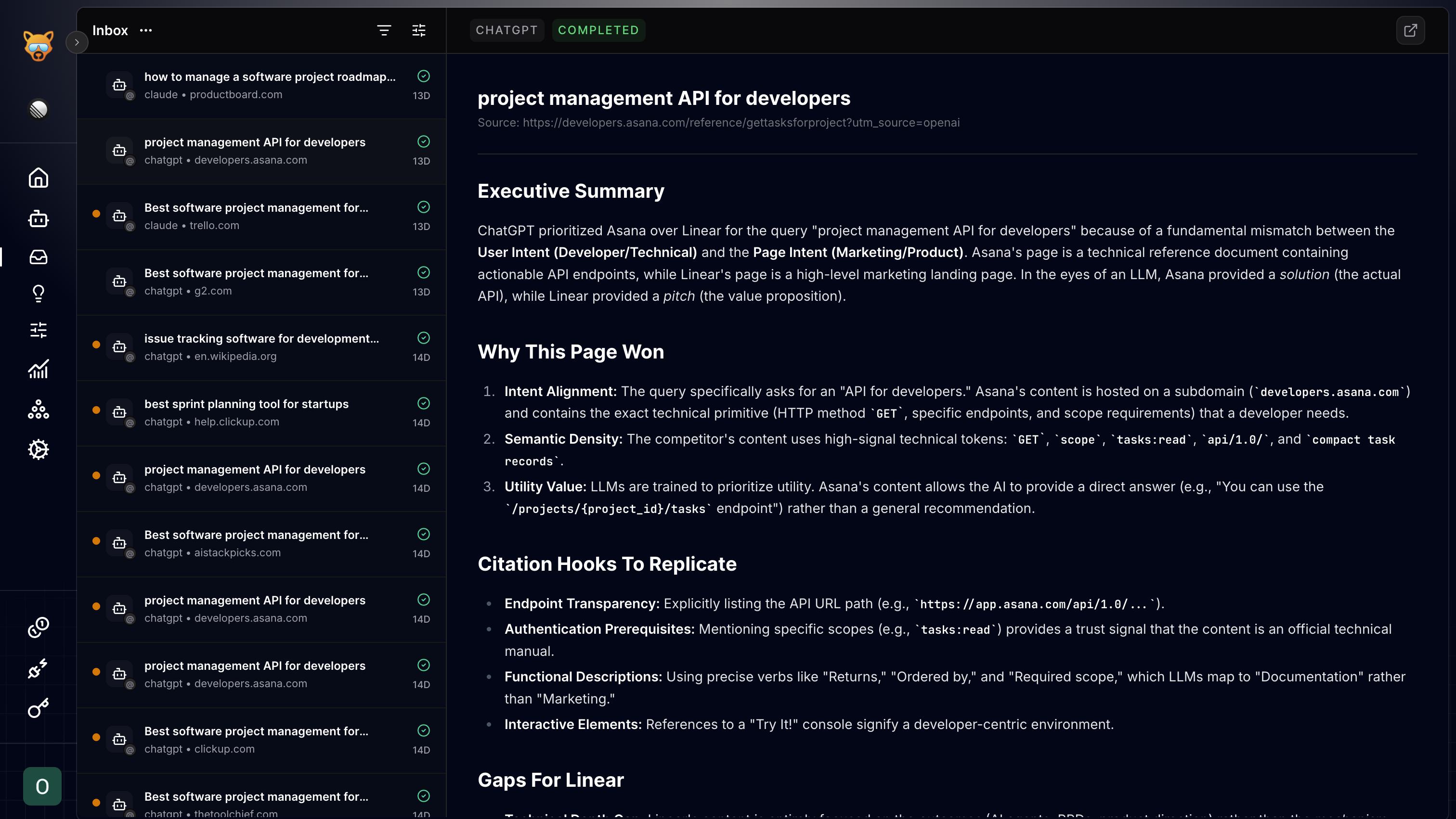Click 'Interactive Elements:' bullet label
The width and height of the screenshot is (1456, 819).
pyautogui.click(x=573, y=725)
